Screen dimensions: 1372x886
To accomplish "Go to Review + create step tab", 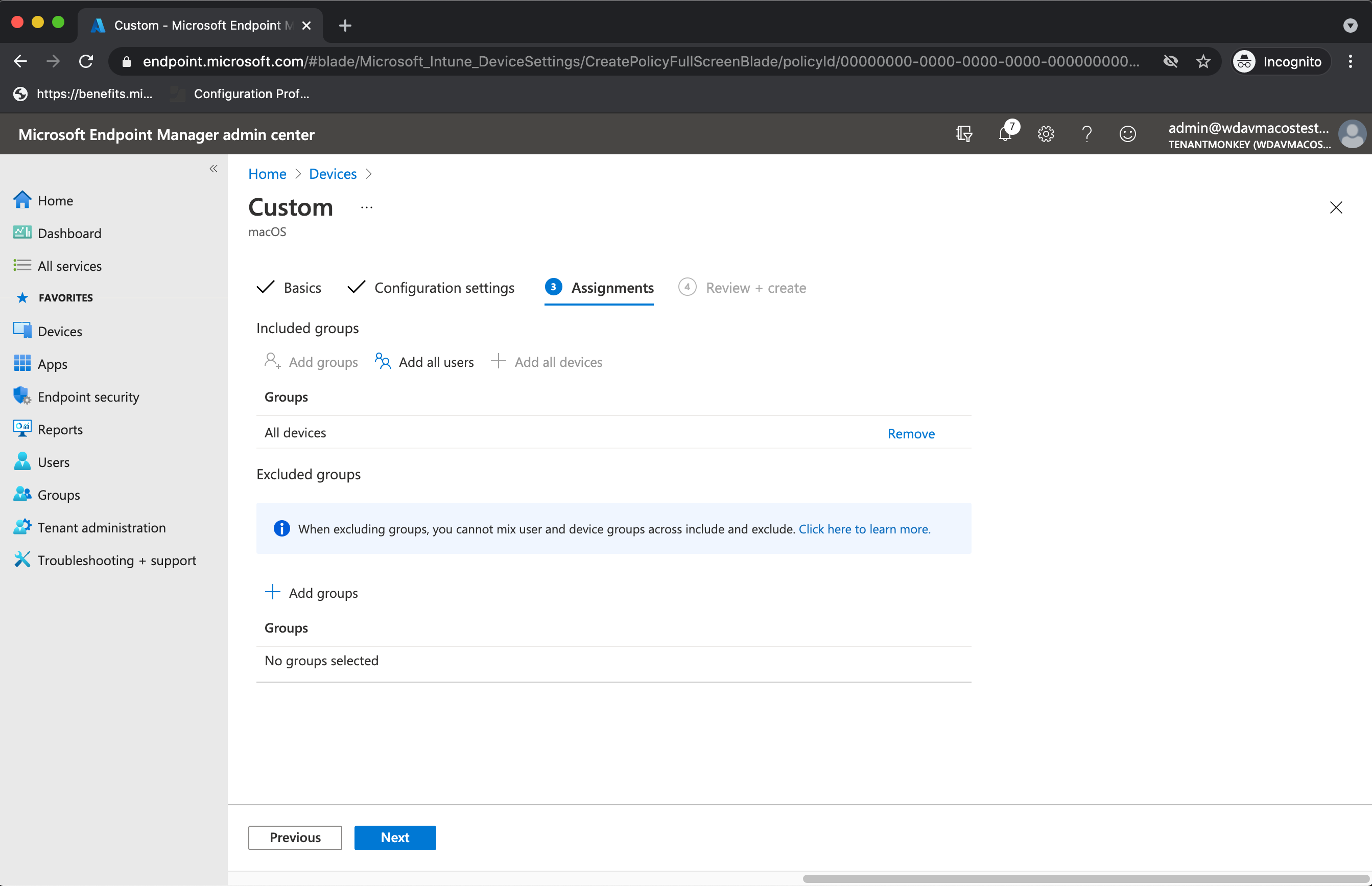I will click(742, 287).
